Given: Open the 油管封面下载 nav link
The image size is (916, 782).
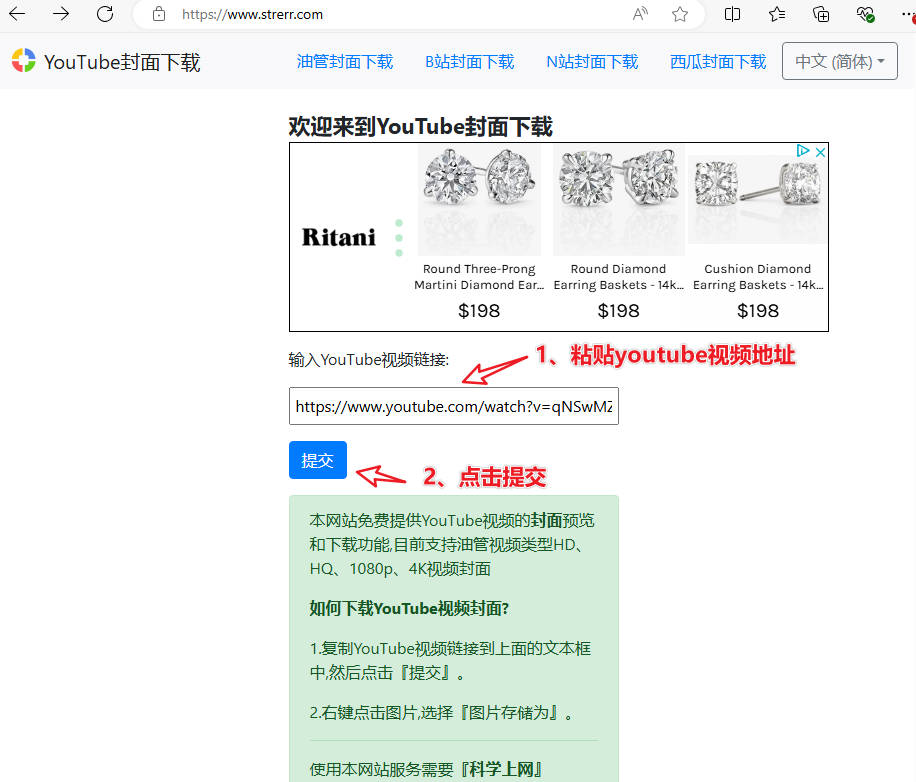Looking at the screenshot, I should point(345,62).
